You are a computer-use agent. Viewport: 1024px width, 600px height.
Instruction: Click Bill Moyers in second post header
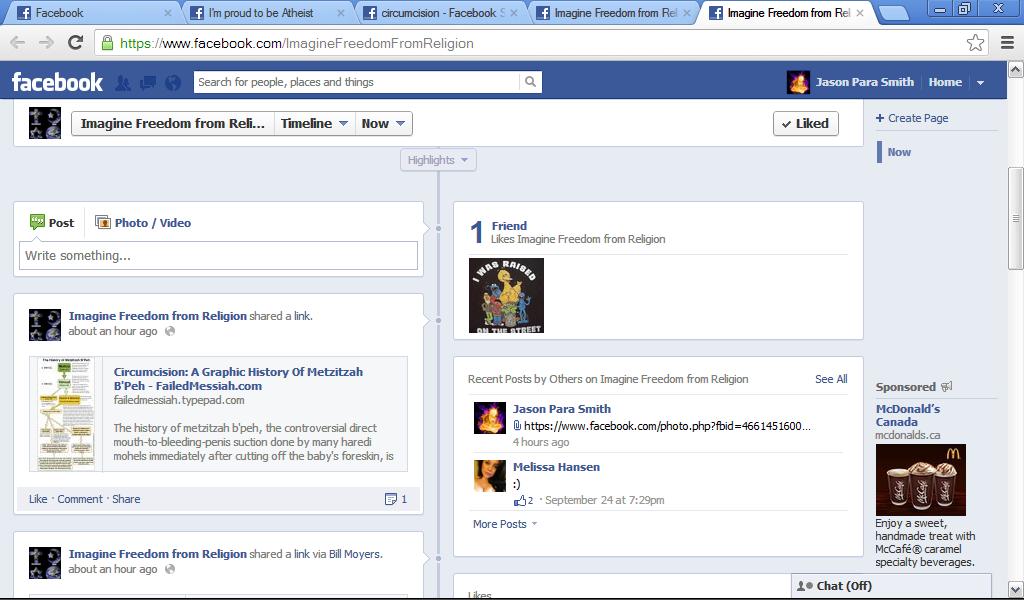pyautogui.click(x=354, y=554)
